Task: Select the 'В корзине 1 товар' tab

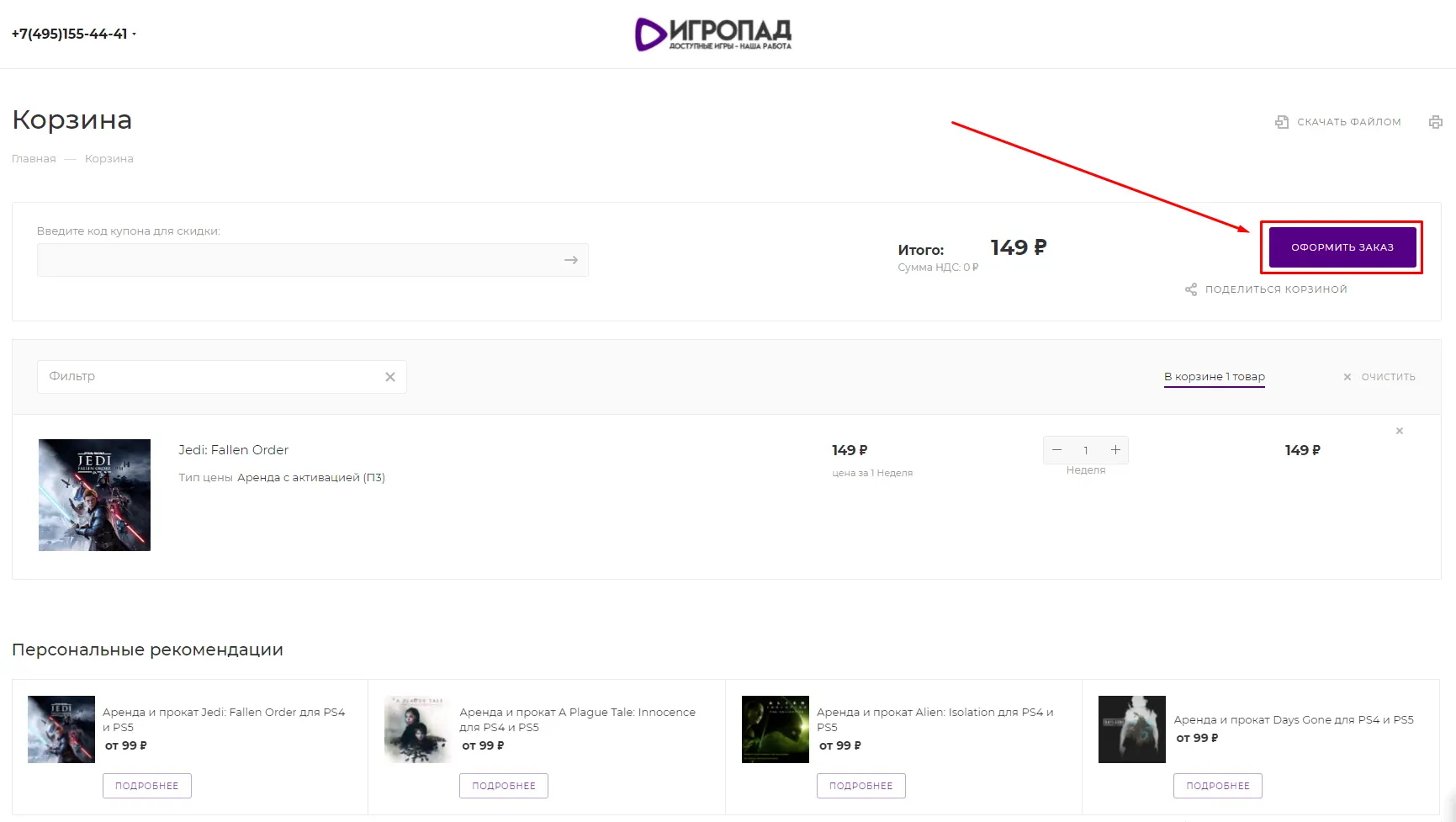Action: (x=1214, y=377)
